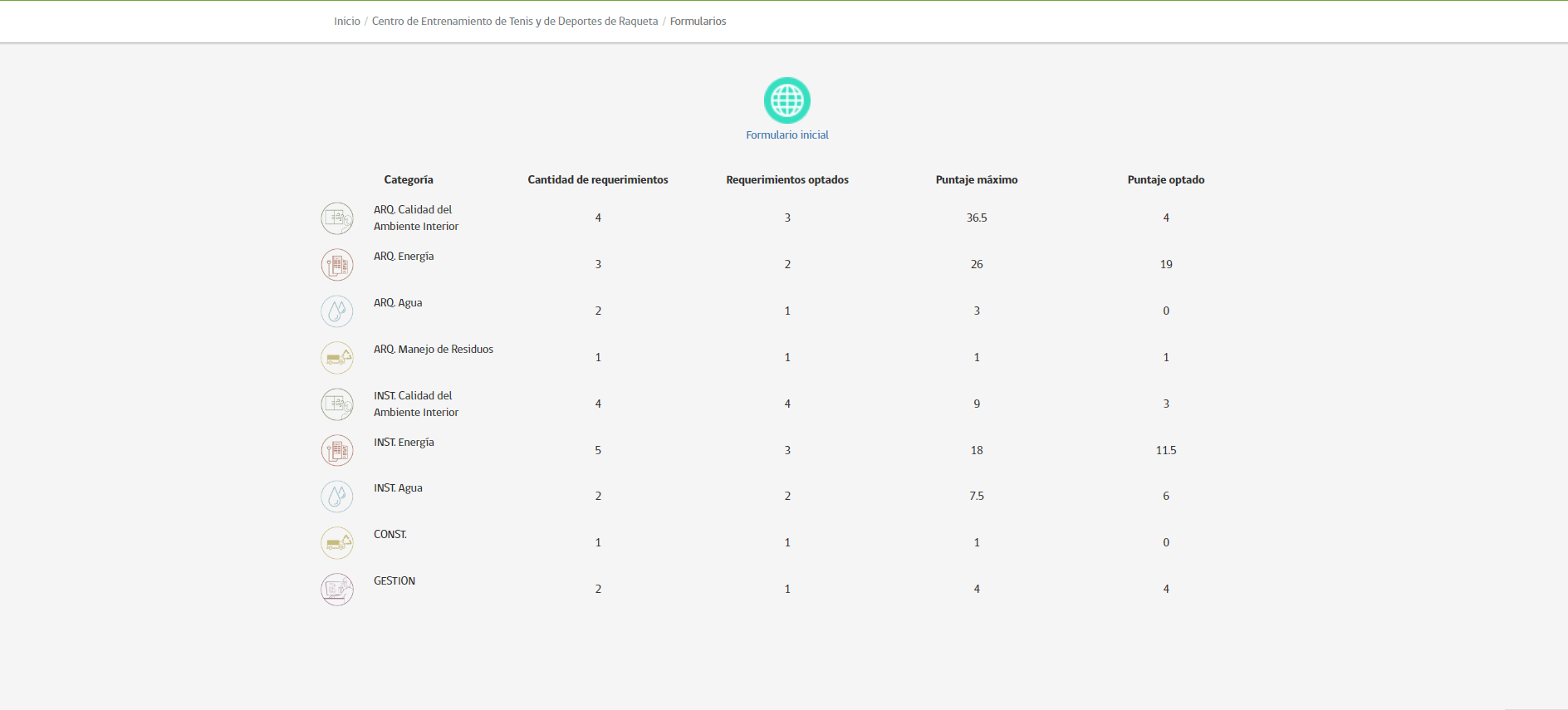This screenshot has width=1568, height=710.
Task: Click the 26 Puntaje máximo value
Action: point(977,264)
